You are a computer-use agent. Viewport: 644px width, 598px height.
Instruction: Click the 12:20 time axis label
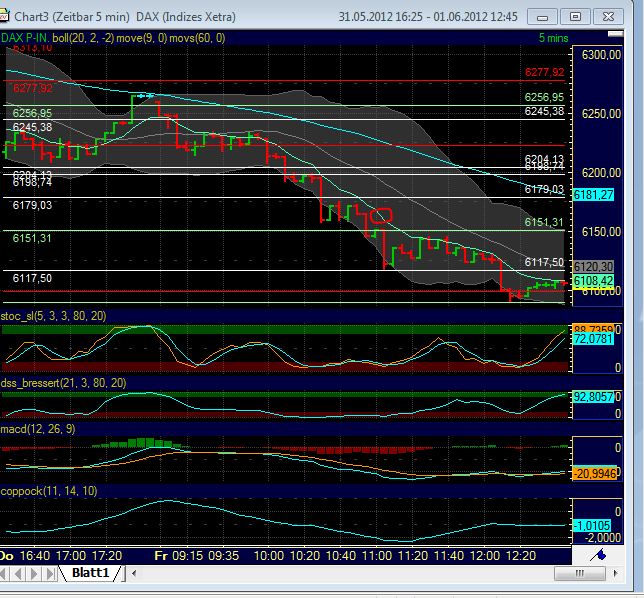coord(520,556)
